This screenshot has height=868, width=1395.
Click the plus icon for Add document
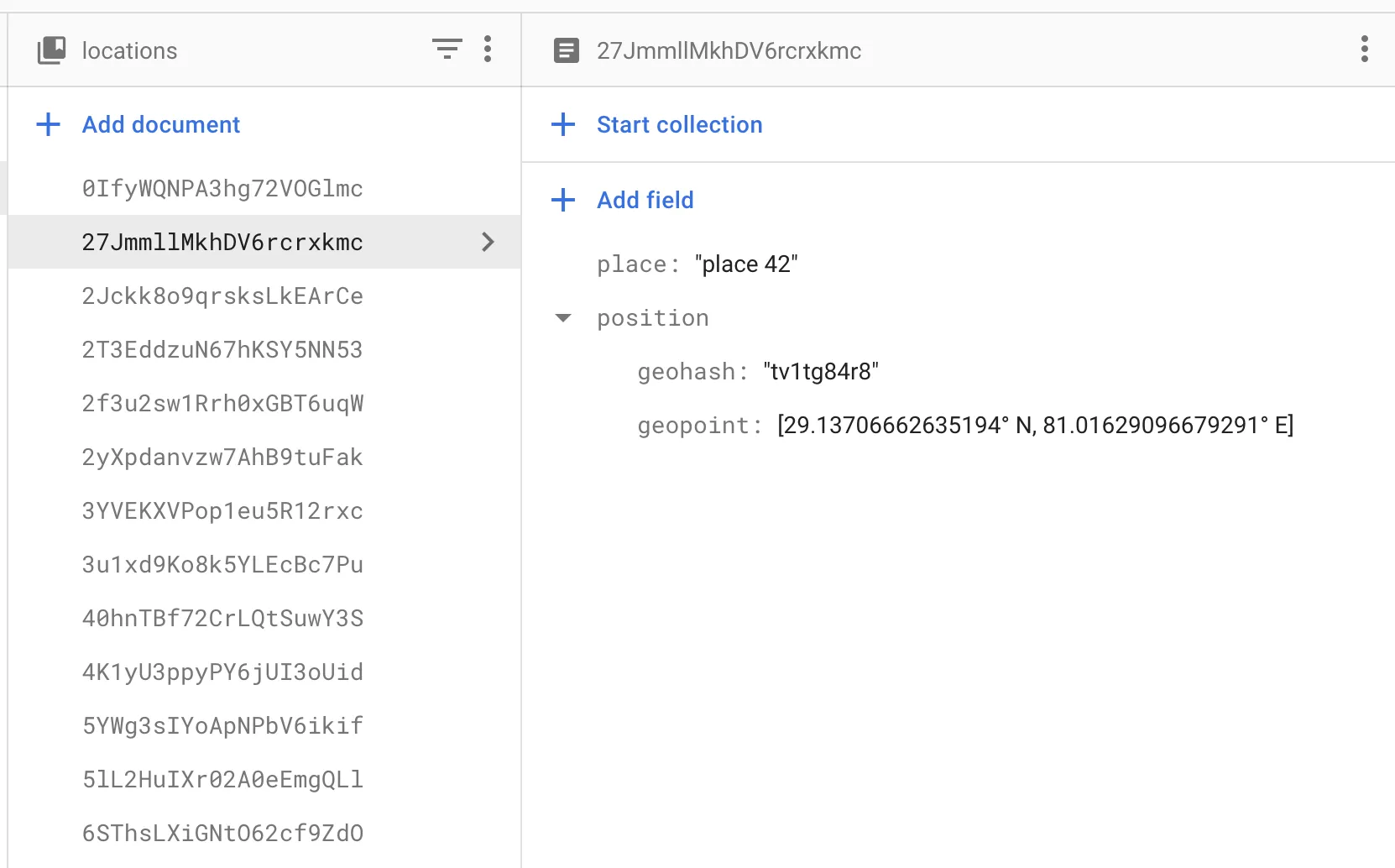click(49, 124)
